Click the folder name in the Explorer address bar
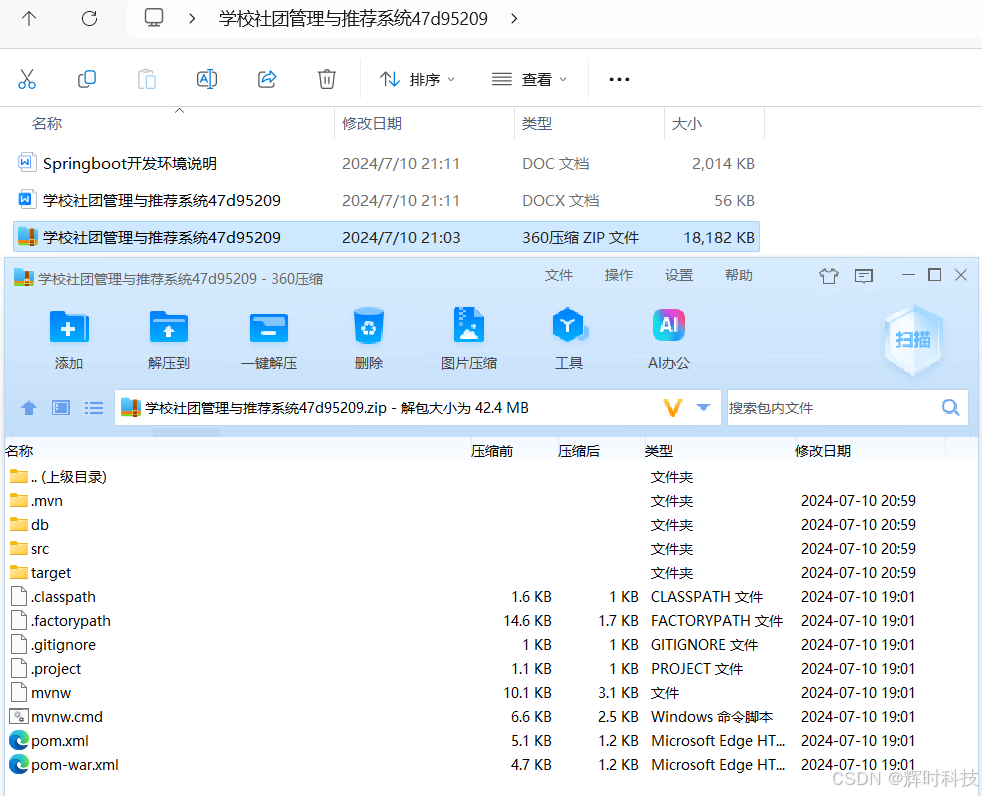 [353, 19]
